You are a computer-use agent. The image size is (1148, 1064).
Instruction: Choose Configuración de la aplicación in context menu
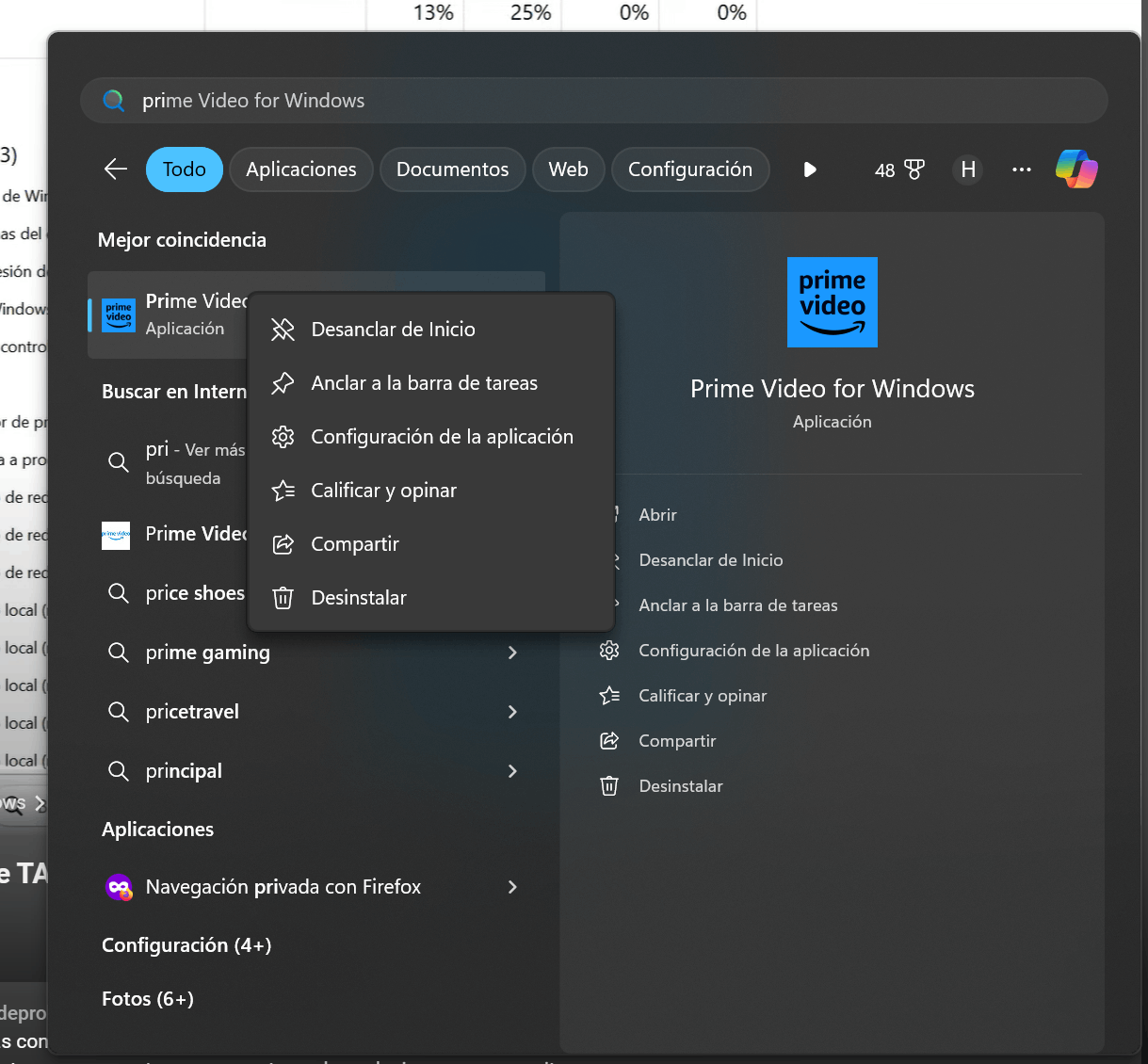click(431, 437)
